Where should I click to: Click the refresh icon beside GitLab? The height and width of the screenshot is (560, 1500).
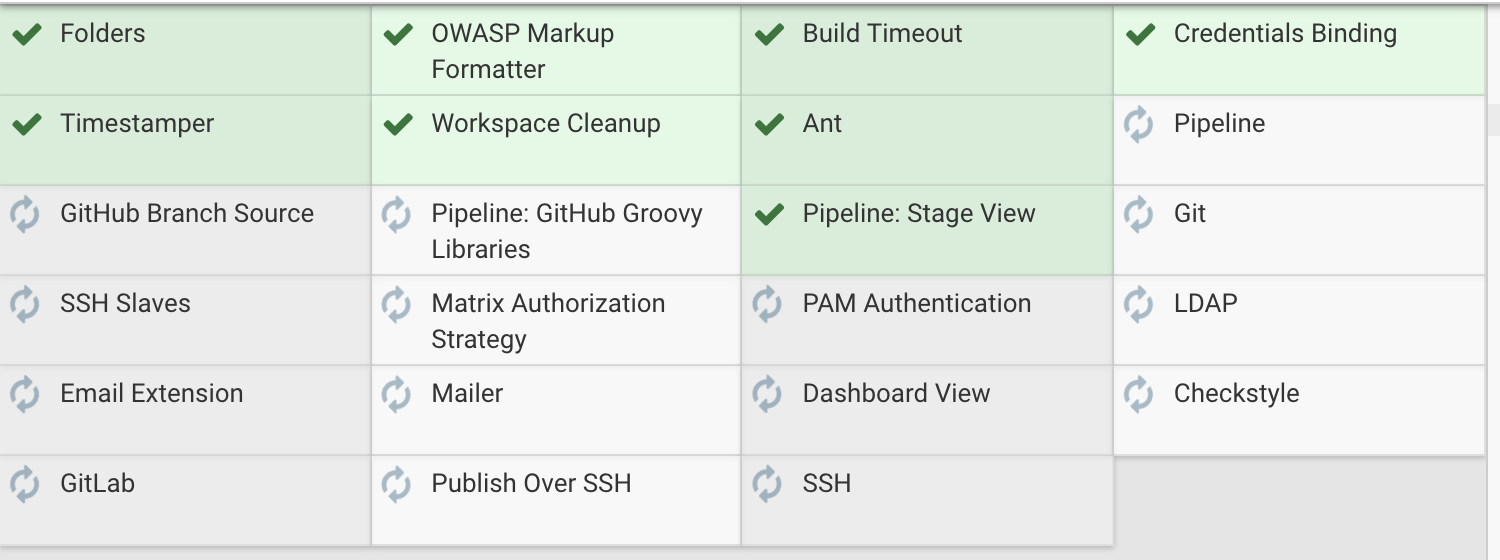[x=25, y=485]
